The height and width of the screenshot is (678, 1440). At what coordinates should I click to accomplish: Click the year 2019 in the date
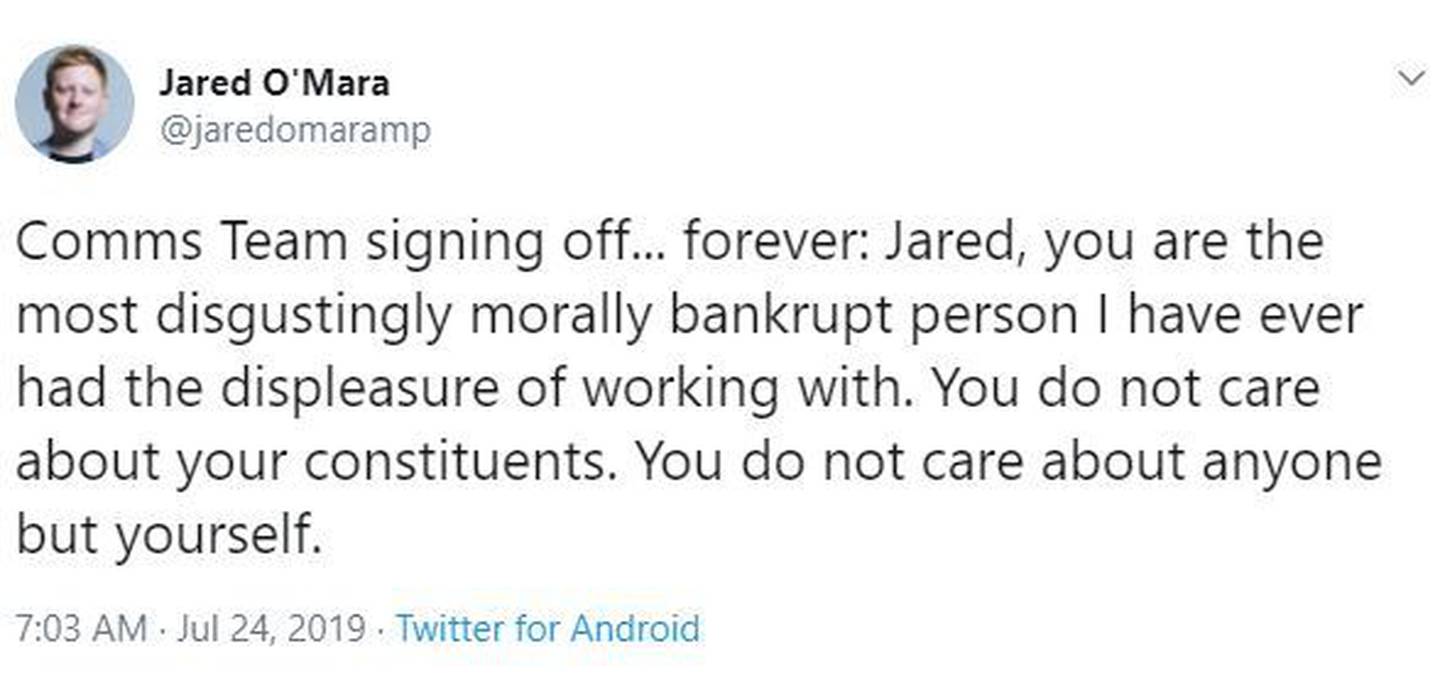point(326,629)
